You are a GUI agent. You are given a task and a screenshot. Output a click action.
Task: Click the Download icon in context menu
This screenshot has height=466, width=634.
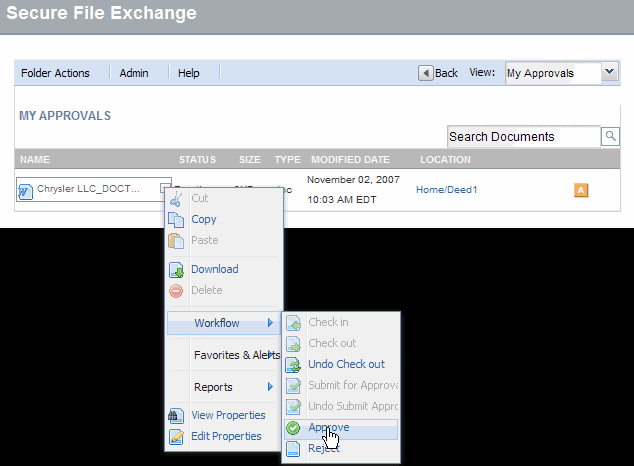click(x=176, y=269)
